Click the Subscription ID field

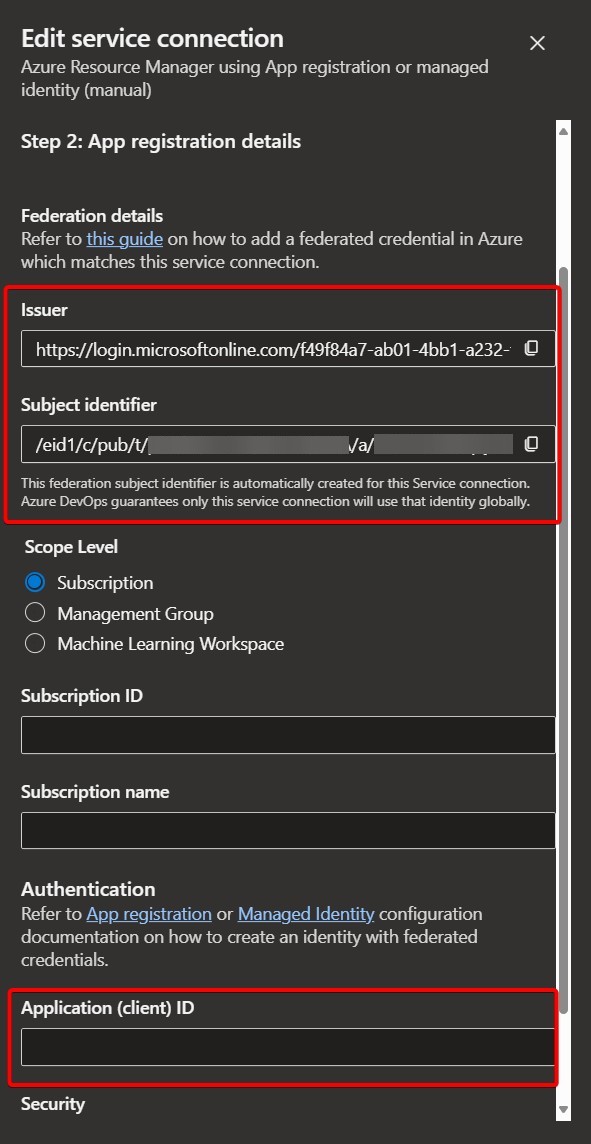click(x=288, y=735)
